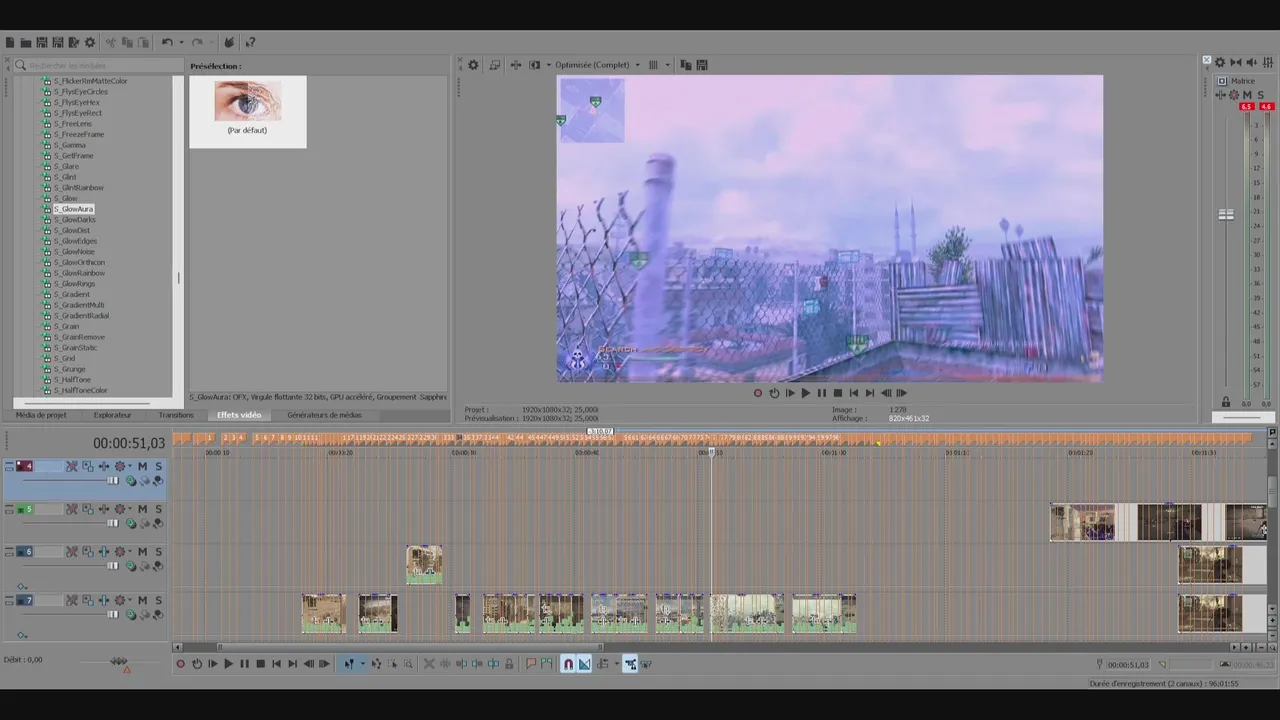Click the track 4 opacity slider handle
This screenshot has width=1280, height=720.
(x=113, y=481)
